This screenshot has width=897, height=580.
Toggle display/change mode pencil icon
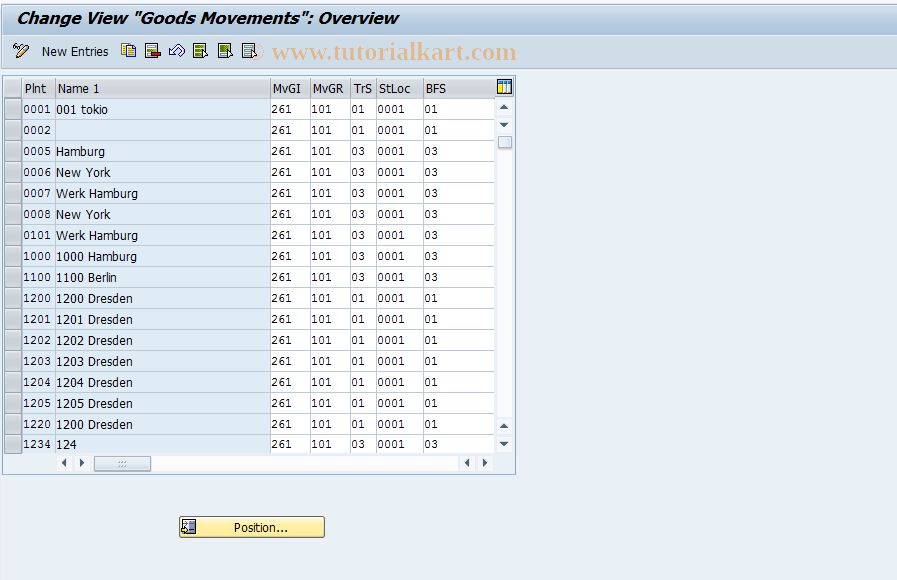(21, 51)
